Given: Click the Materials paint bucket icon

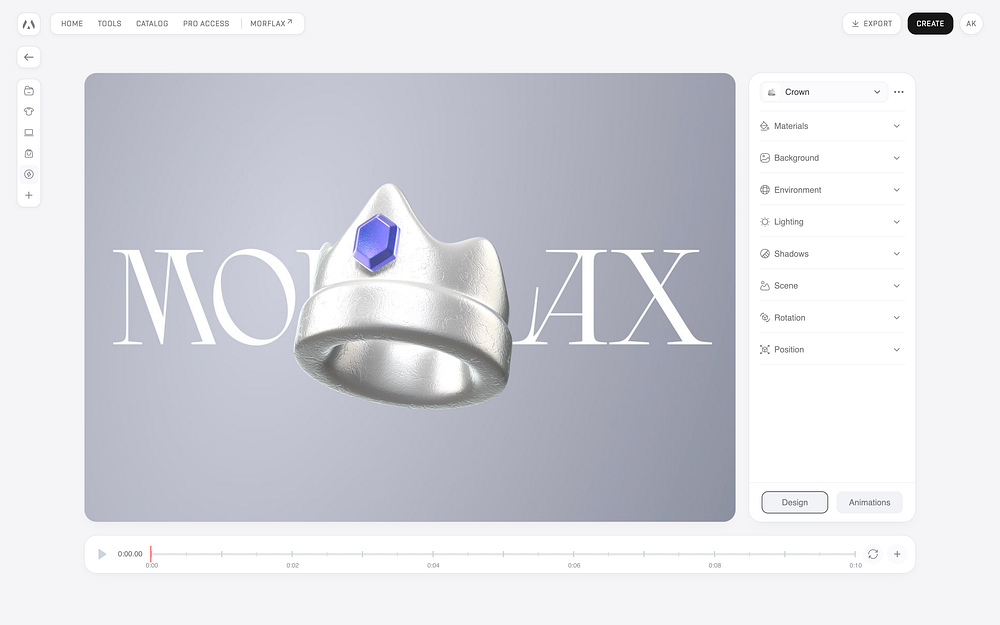Looking at the screenshot, I should (x=765, y=126).
